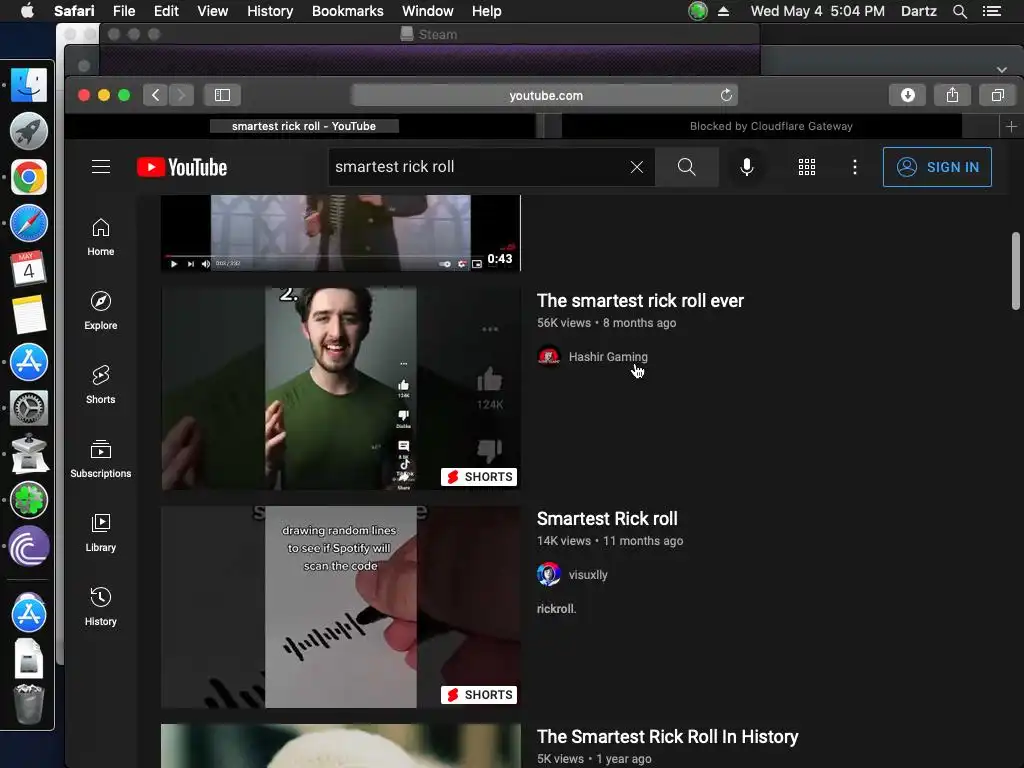Open the 0:43 video thumbnail
This screenshot has height=768, width=1024.
(341, 232)
